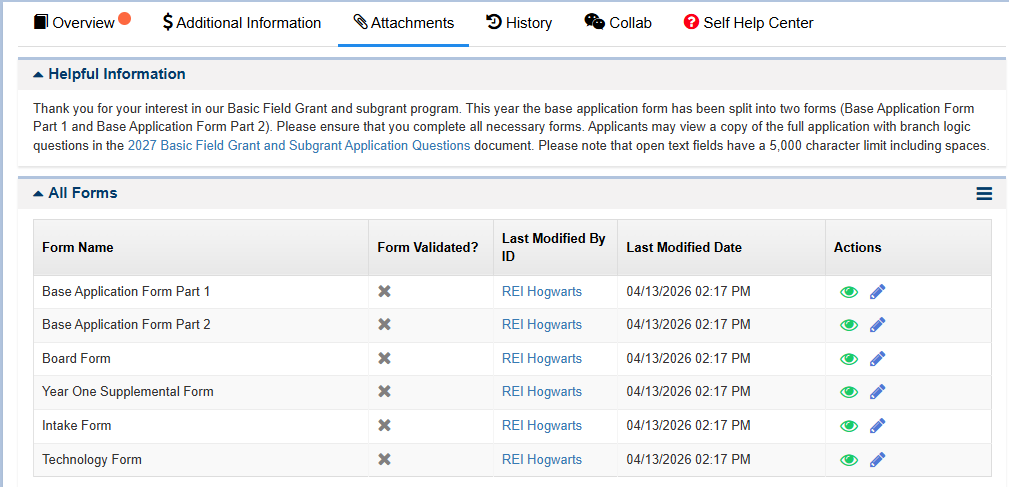
Task: Select the Attachments tab
Action: pyautogui.click(x=403, y=23)
